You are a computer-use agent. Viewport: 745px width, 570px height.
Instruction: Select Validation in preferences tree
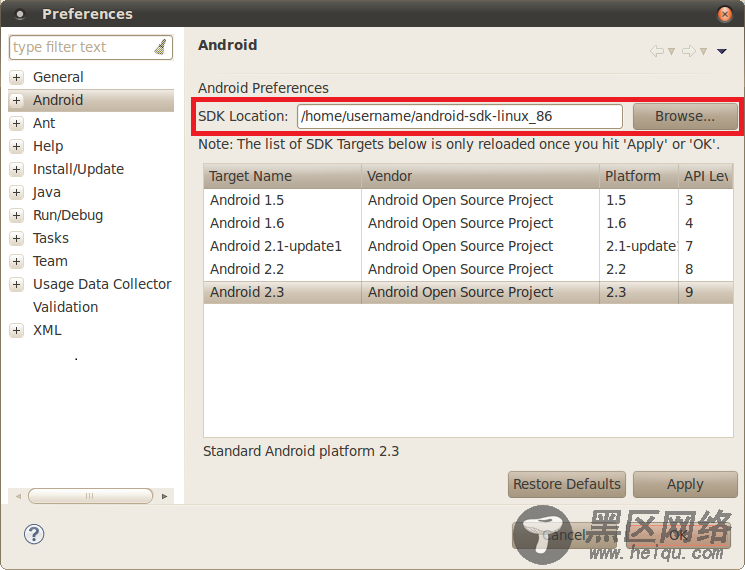click(66, 307)
